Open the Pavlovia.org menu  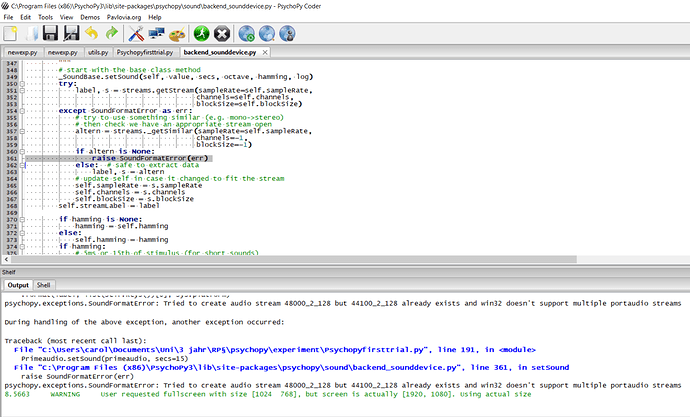point(124,17)
